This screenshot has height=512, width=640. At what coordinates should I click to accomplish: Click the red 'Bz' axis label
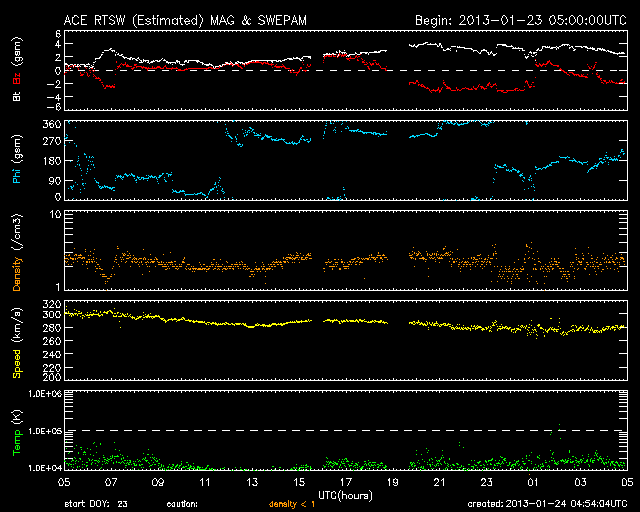coord(17,78)
